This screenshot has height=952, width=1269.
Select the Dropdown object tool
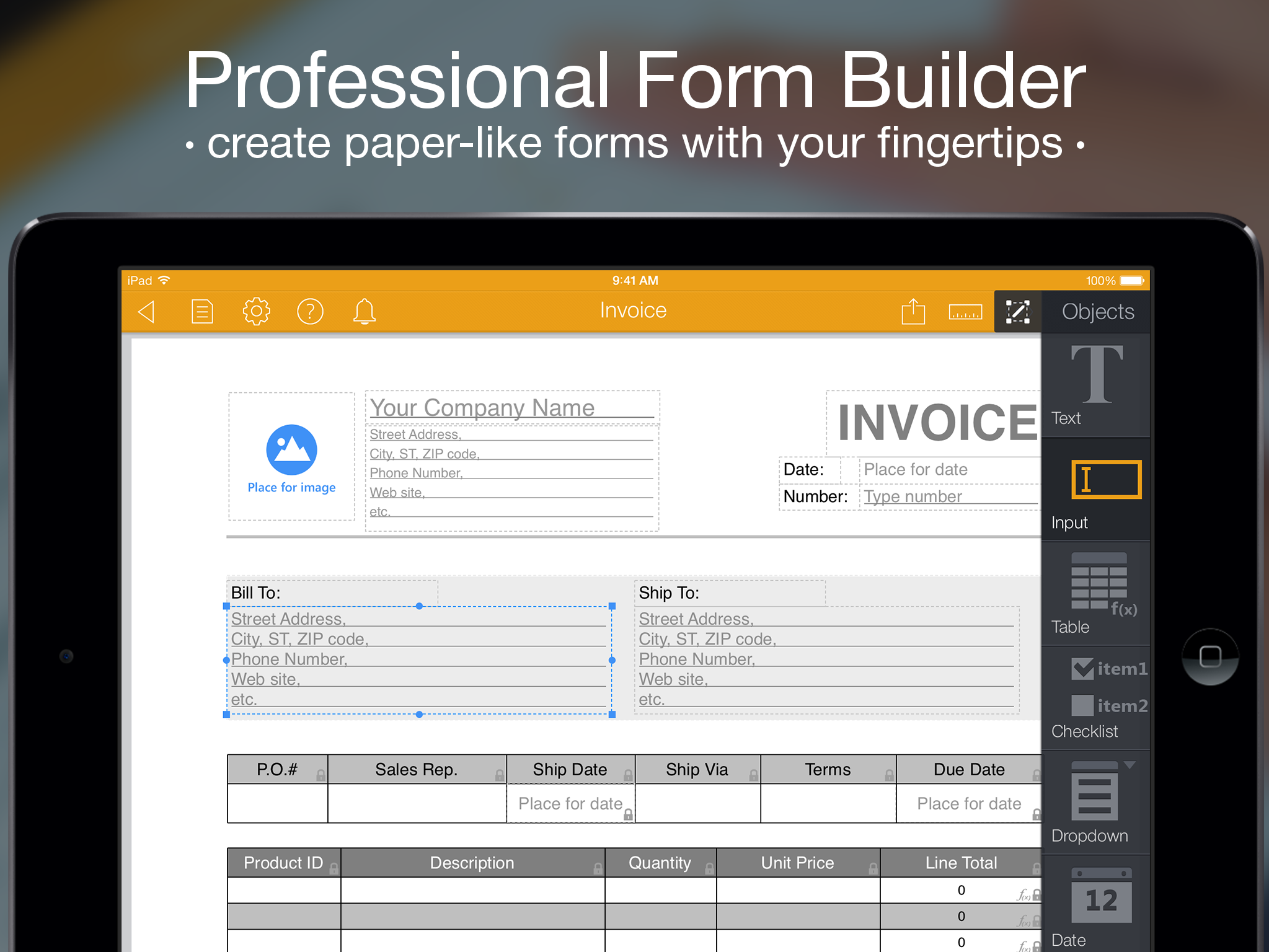coord(1095,803)
